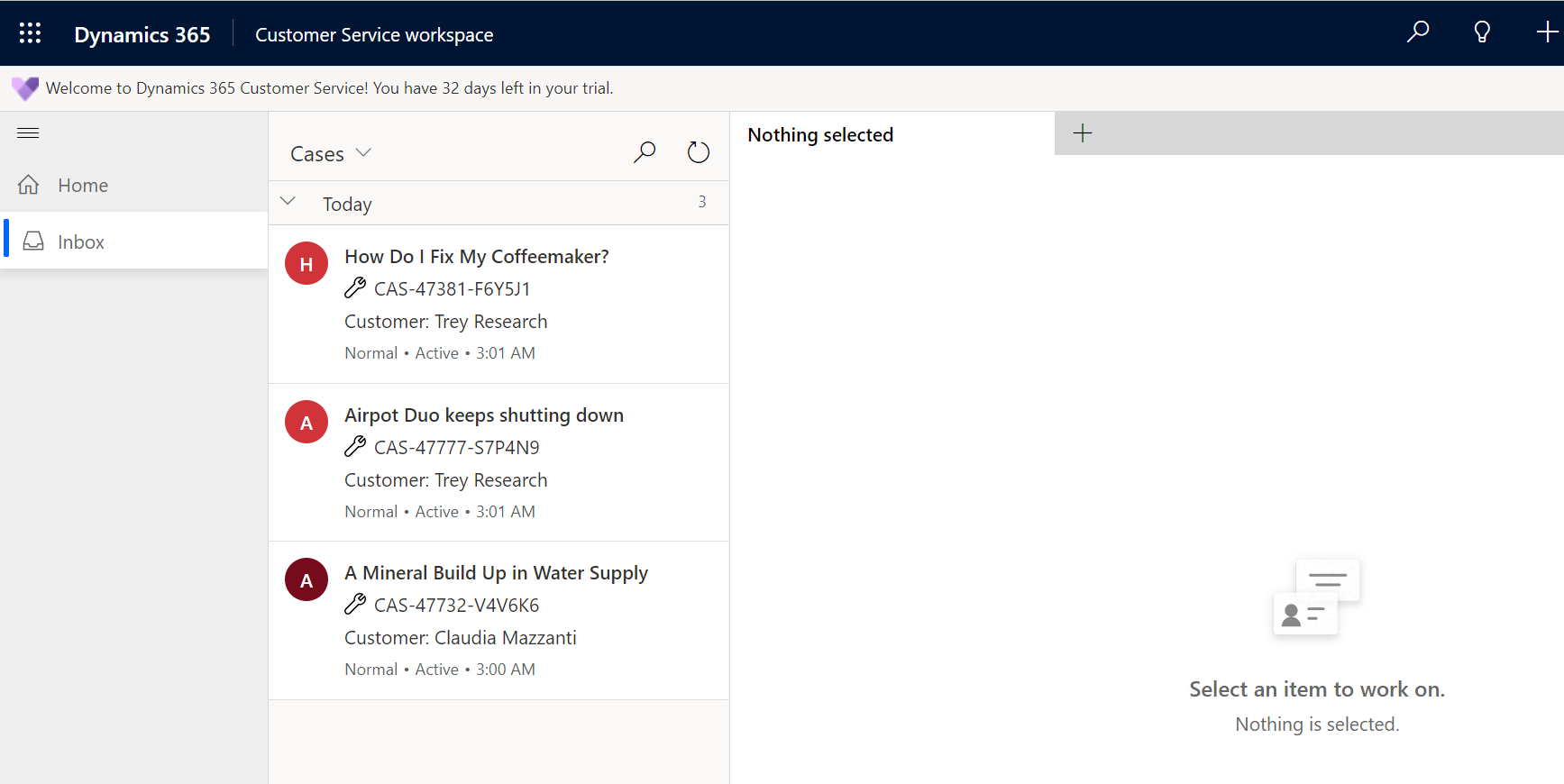Click wrench icon beside CAS-47732-V4V6K6
This screenshot has height=784, width=1564.
click(x=355, y=605)
